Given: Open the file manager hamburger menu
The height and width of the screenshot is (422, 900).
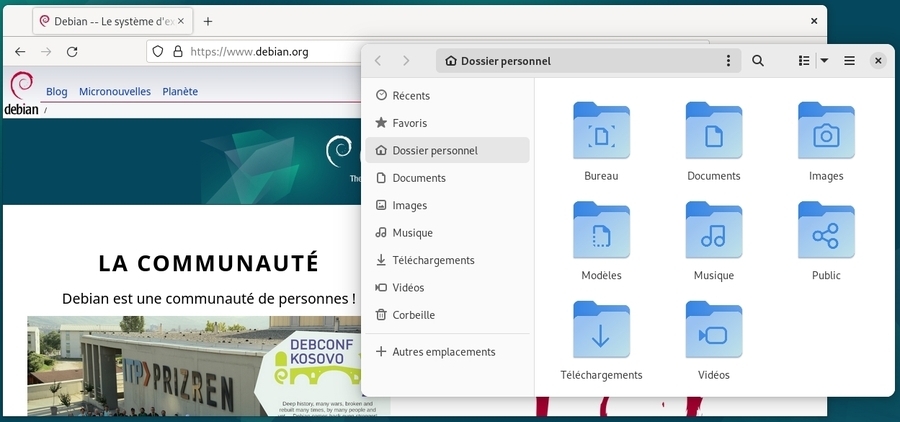Looking at the screenshot, I should pyautogui.click(x=849, y=60).
